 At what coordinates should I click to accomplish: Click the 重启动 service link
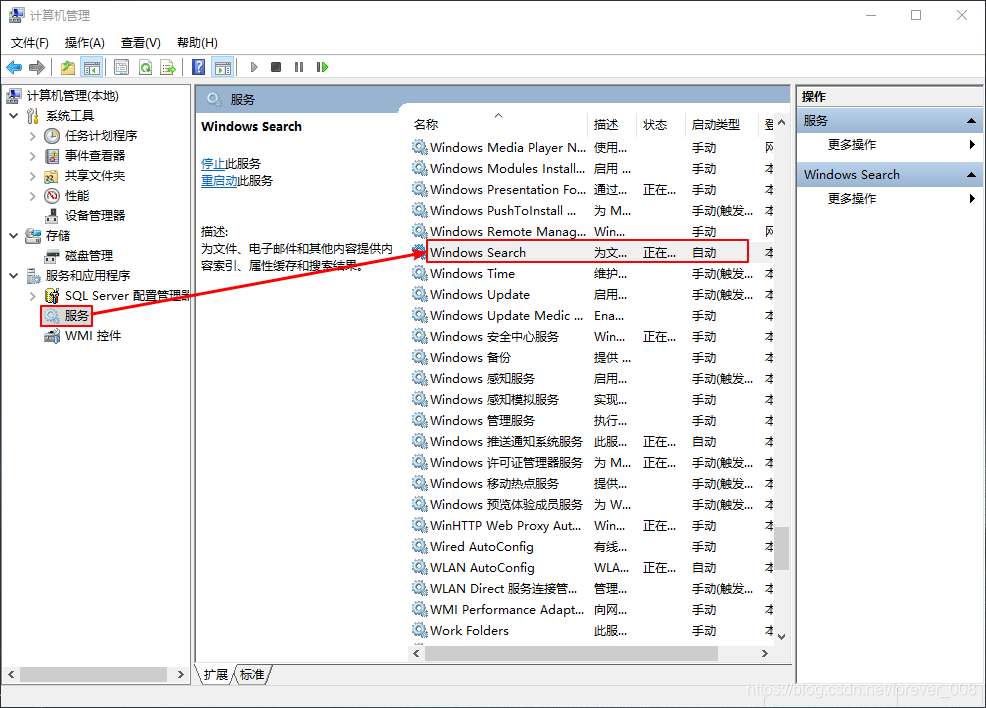coord(219,181)
